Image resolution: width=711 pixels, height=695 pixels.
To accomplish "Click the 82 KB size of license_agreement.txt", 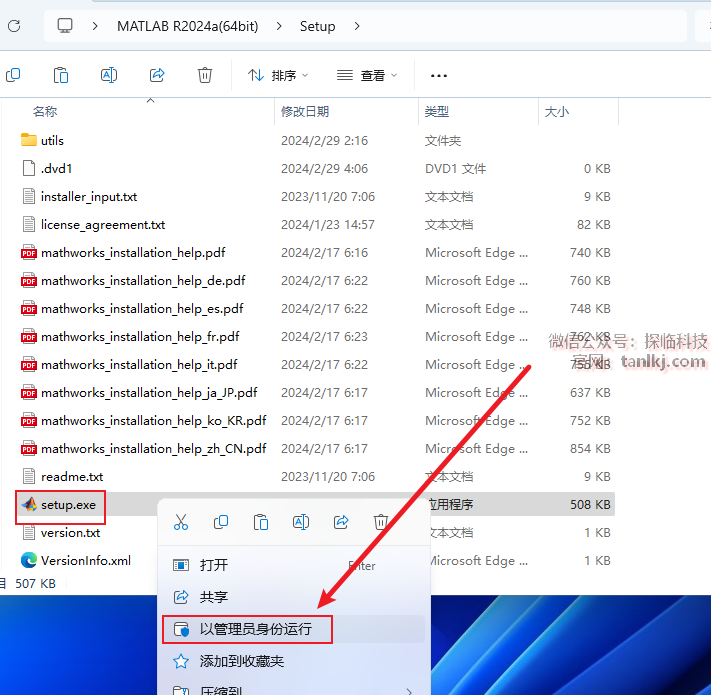I will (x=594, y=225).
